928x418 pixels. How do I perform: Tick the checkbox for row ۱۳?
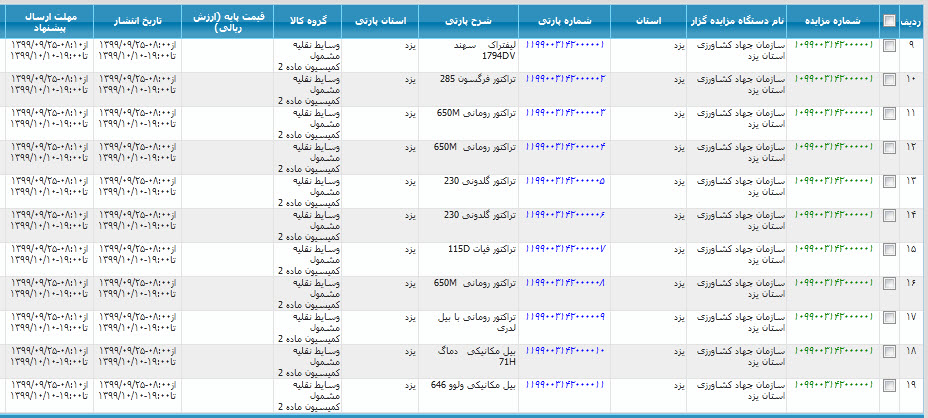click(x=889, y=182)
